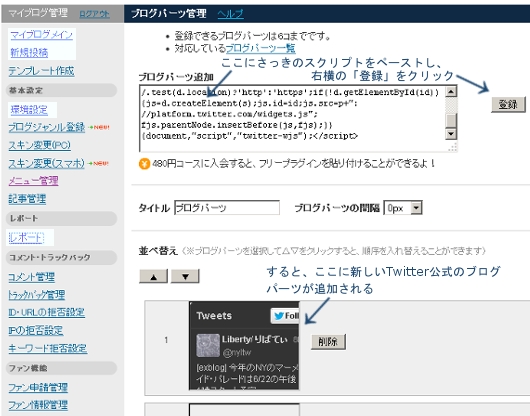Image resolution: width=530 pixels, height=416 pixels.
Task: Click the row number 1 in sort list
Action: [x=166, y=340]
